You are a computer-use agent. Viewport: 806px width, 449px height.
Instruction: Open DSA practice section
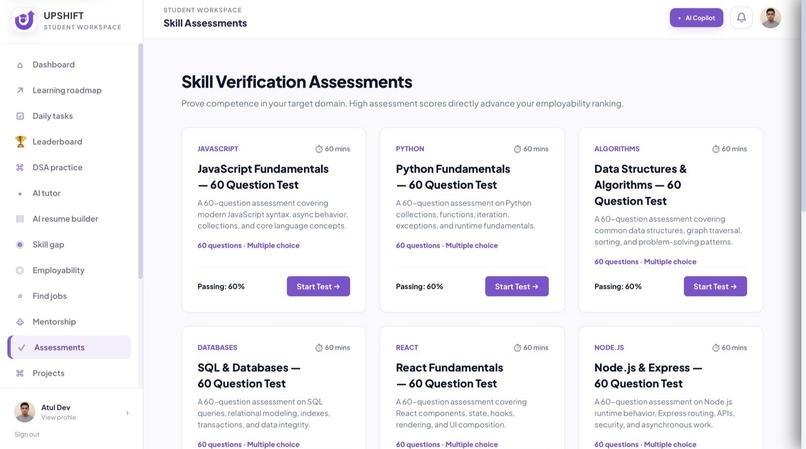(69, 168)
